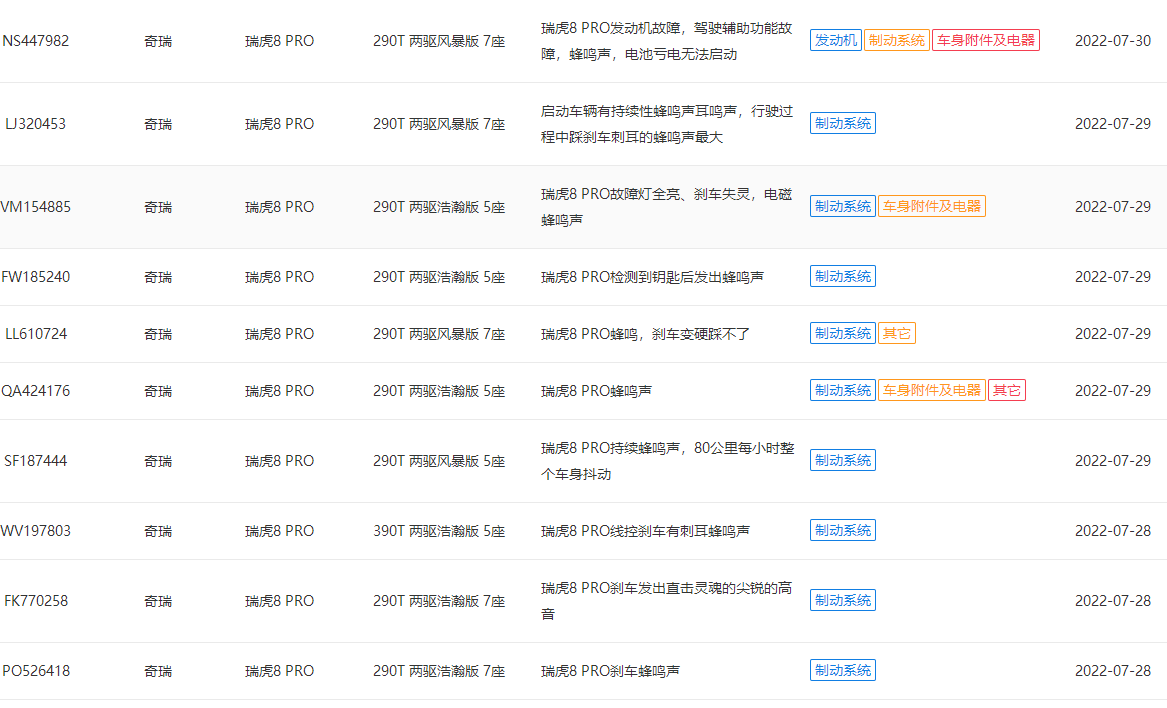1167x708 pixels.
Task: Select the 其它 tag in QA424176 row
Action: click(x=1006, y=391)
